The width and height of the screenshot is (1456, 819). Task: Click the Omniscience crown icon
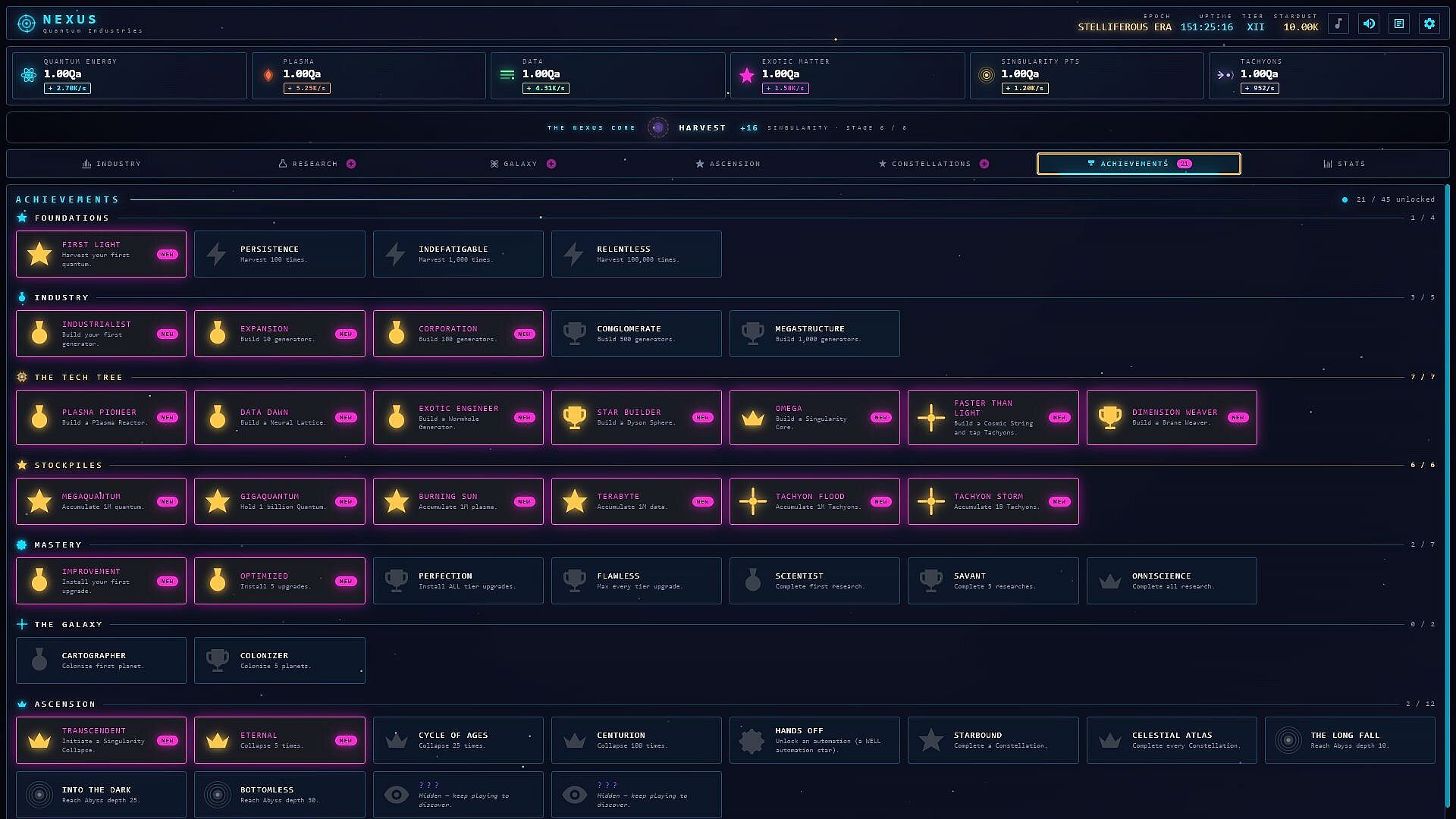point(1110,582)
